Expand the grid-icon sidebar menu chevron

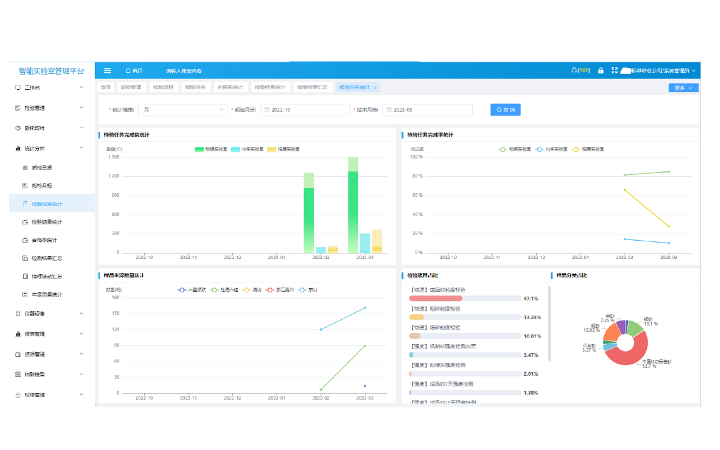pos(81,374)
